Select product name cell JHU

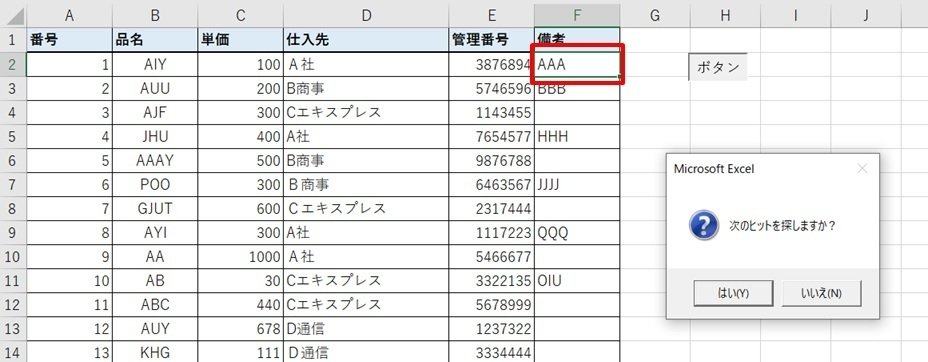tap(155, 137)
